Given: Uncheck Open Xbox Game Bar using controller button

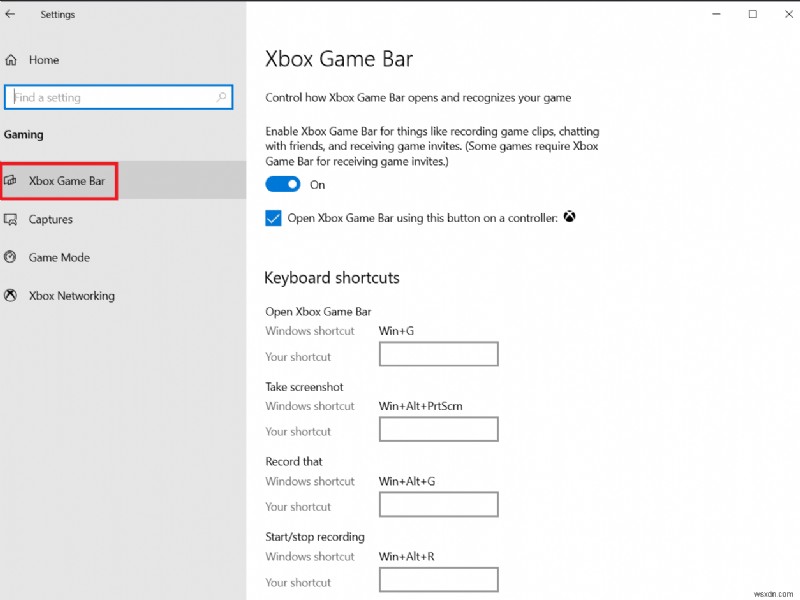Looking at the screenshot, I should coord(273,218).
